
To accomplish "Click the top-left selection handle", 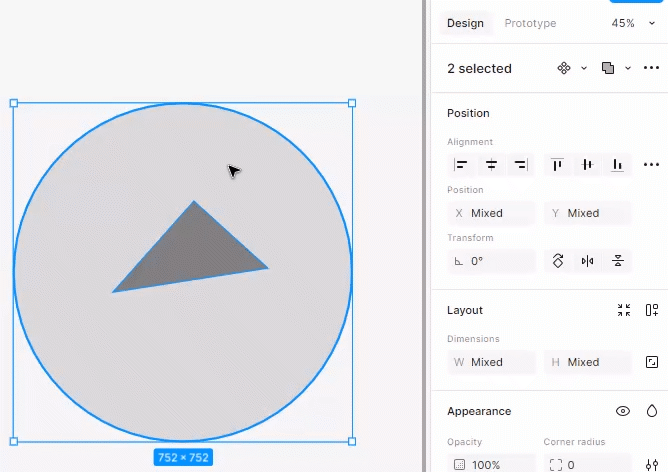I will (x=14, y=103).
